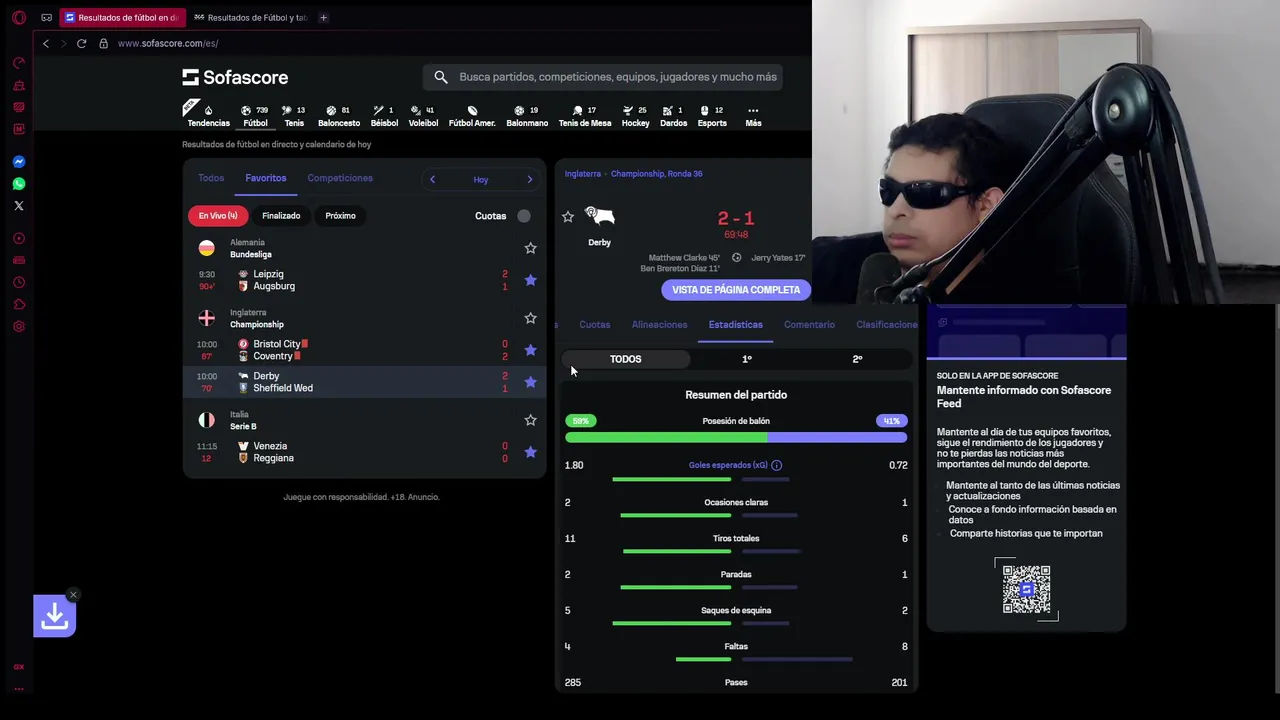The width and height of the screenshot is (1280, 720).
Task: Switch to Todos tab
Action: point(211,178)
